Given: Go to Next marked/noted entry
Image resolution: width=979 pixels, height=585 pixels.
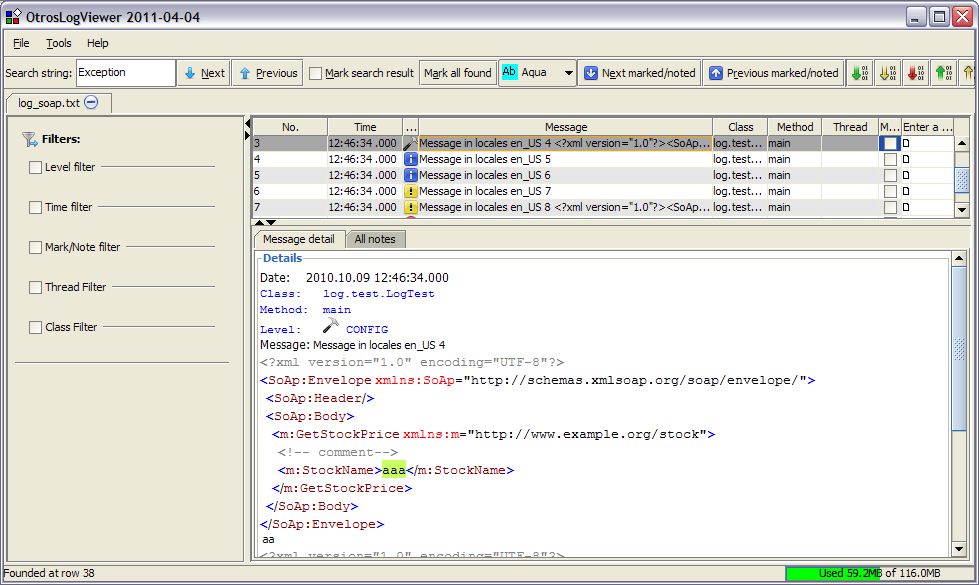Looking at the screenshot, I should [x=640, y=73].
